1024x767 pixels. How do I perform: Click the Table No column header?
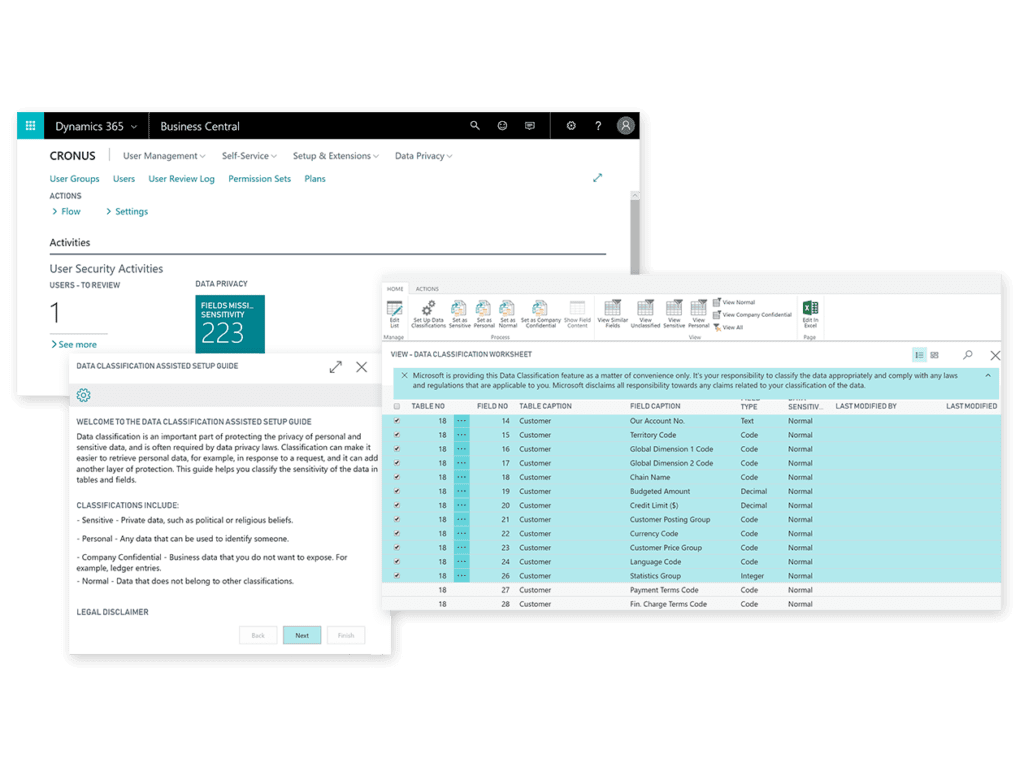(428, 406)
